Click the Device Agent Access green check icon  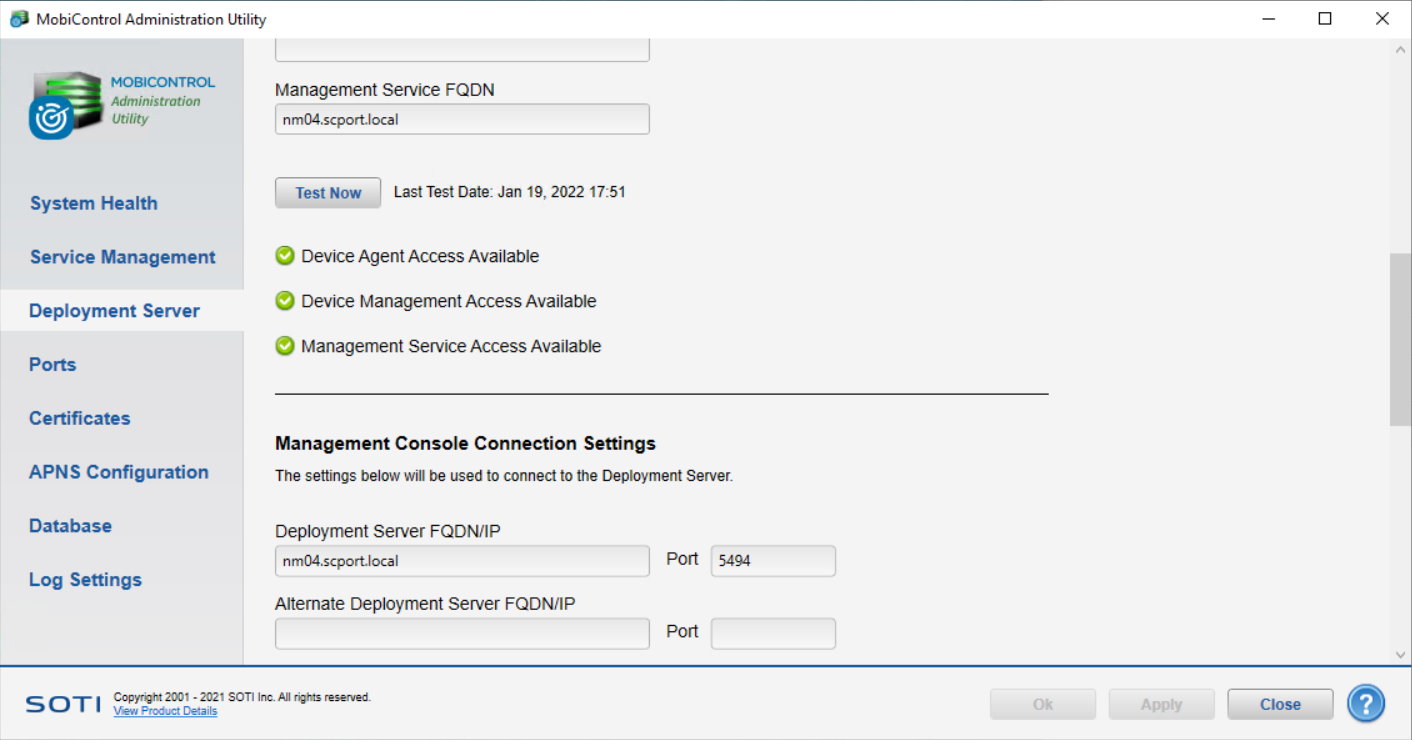pos(285,256)
